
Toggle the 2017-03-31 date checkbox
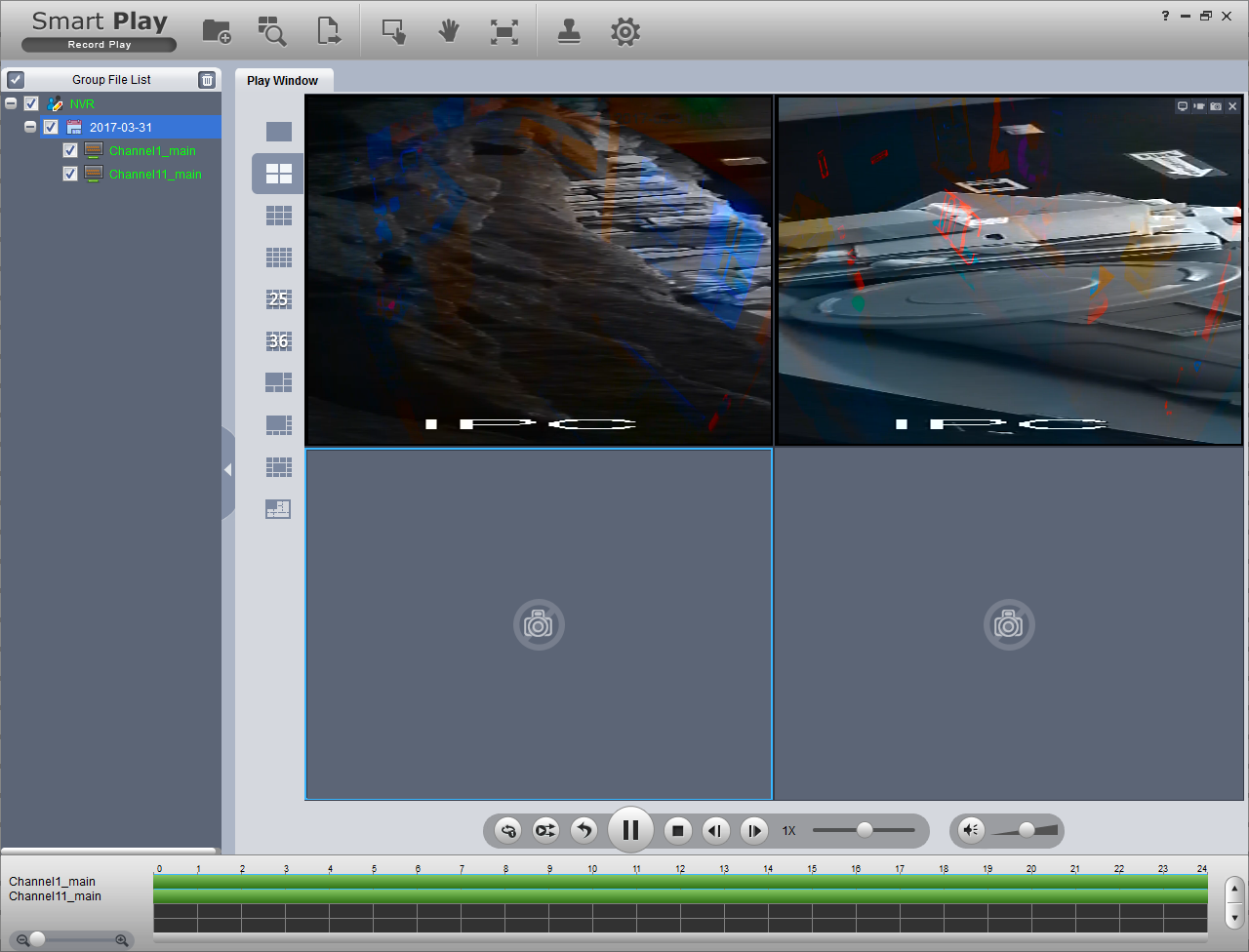(x=51, y=127)
